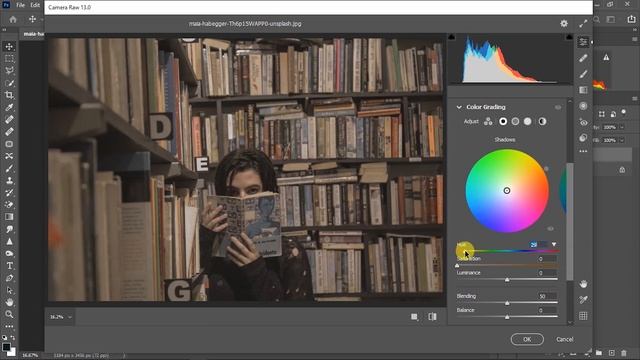Select the Horizontal Type tool

[9, 266]
